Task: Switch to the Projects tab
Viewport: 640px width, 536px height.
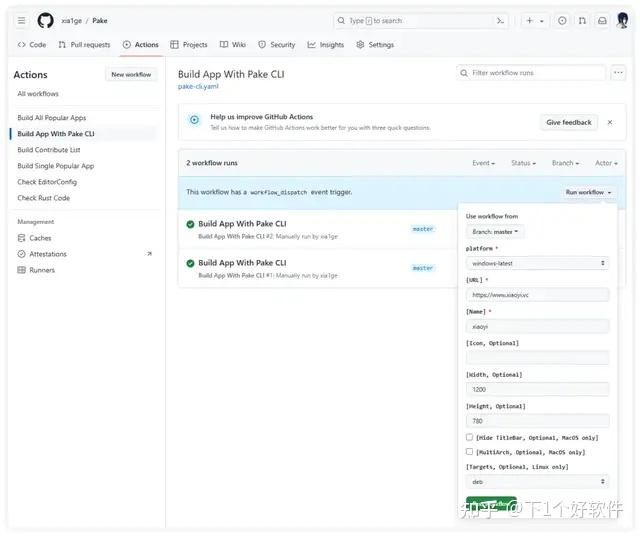Action: pyautogui.click(x=189, y=44)
